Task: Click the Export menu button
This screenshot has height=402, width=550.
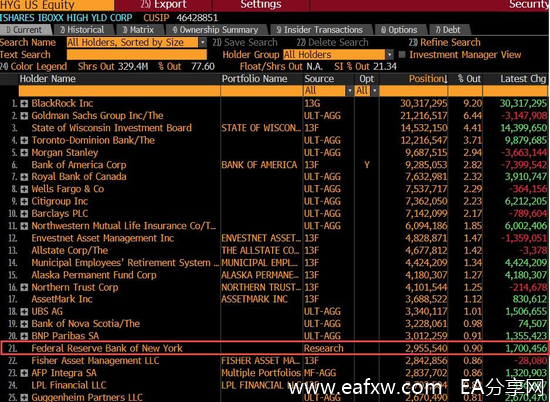Action: coord(163,5)
